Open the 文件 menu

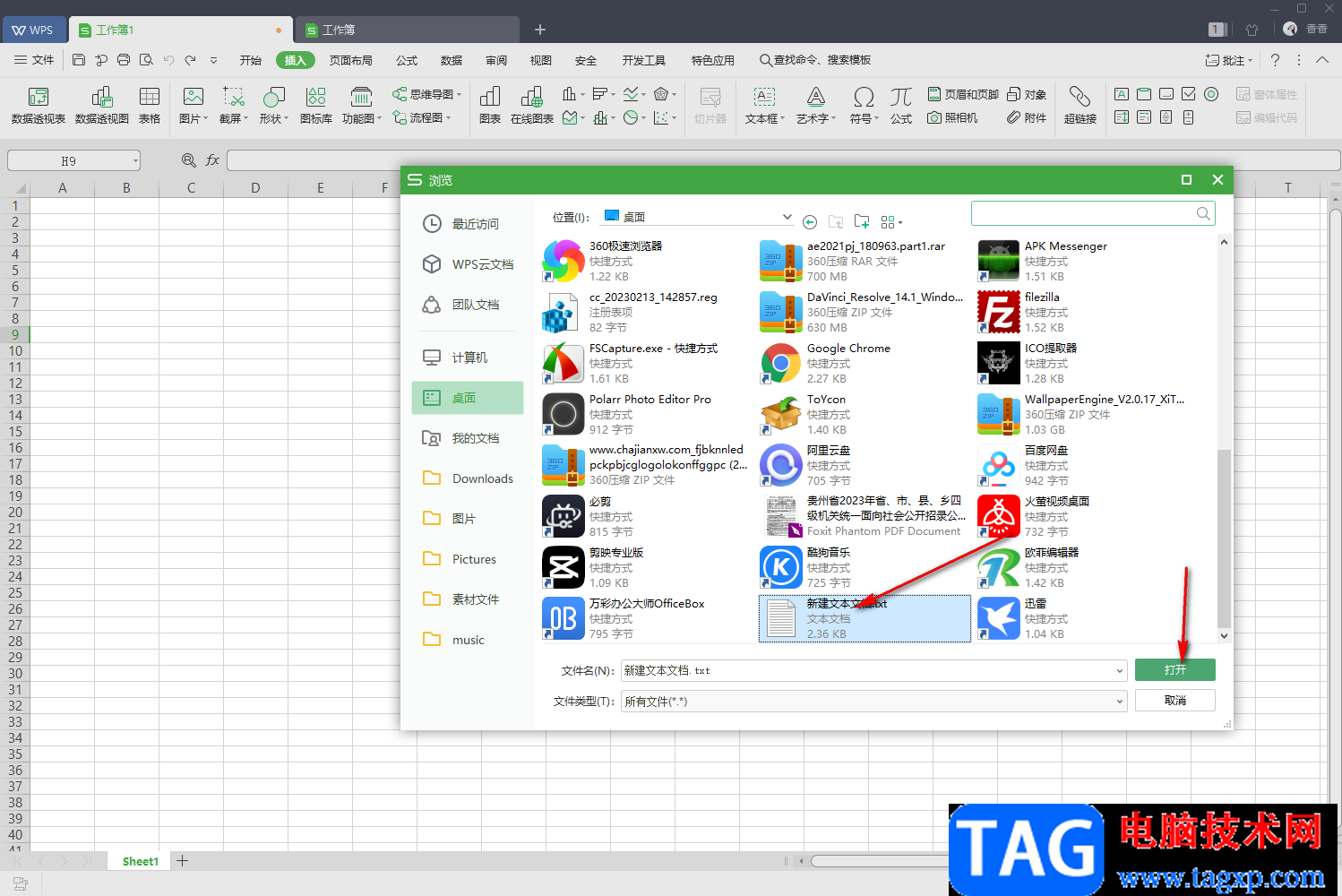[34, 60]
